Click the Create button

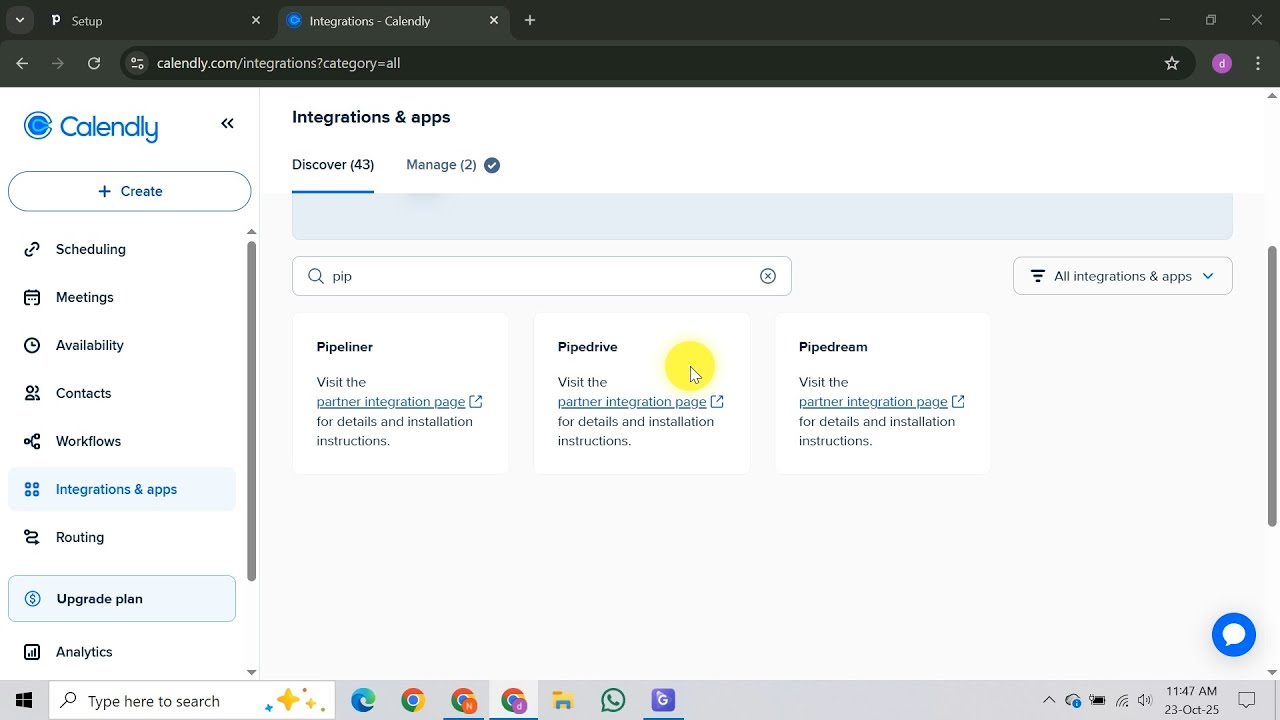[x=130, y=191]
